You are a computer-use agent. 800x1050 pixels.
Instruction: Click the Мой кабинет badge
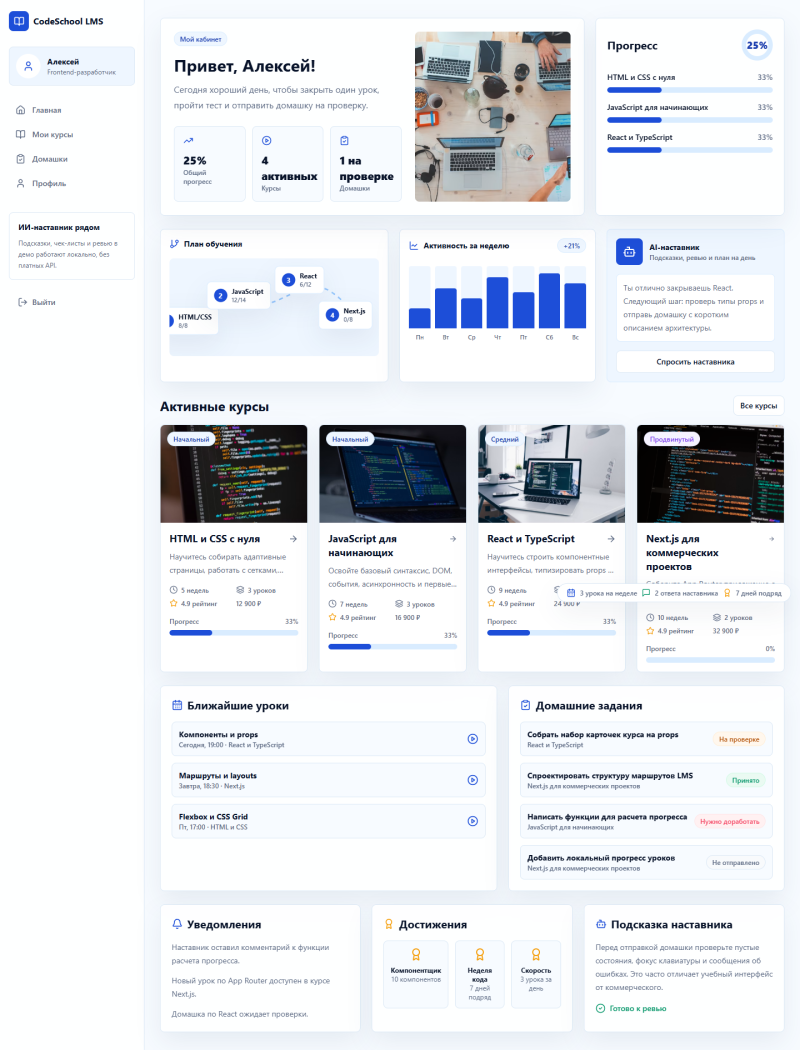click(200, 40)
